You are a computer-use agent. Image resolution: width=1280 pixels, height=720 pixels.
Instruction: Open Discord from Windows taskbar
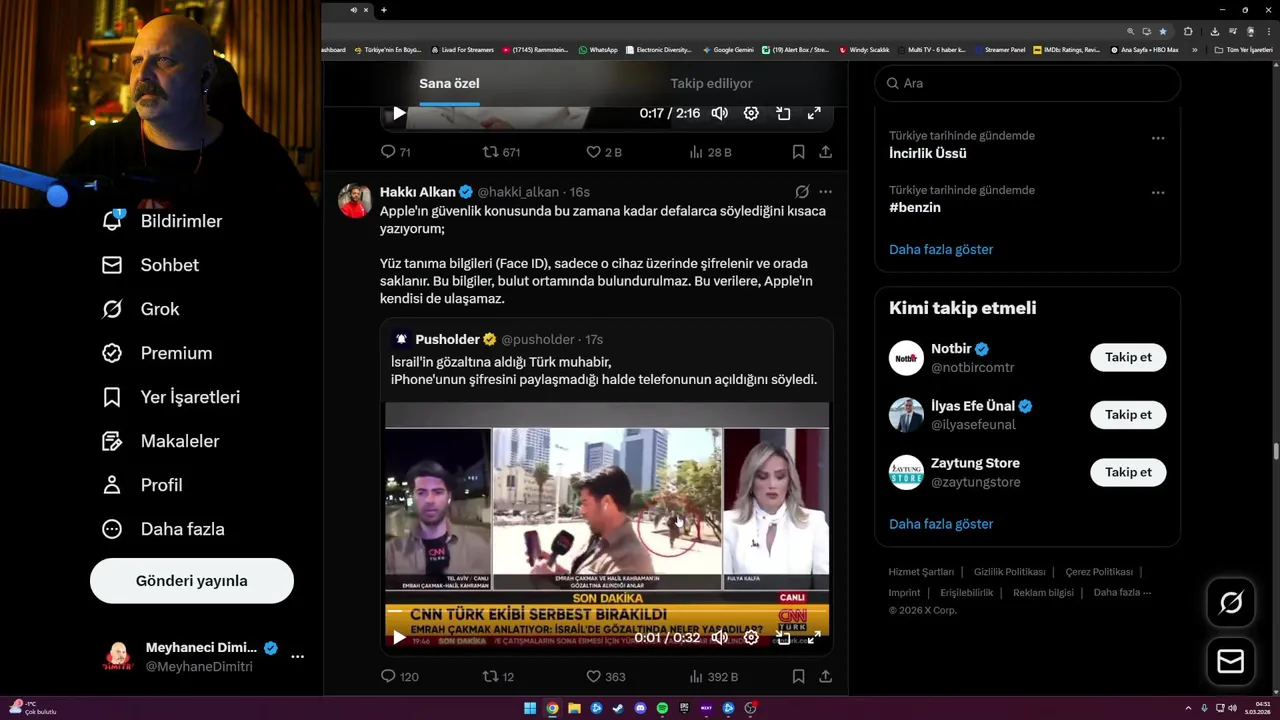pyautogui.click(x=640, y=708)
